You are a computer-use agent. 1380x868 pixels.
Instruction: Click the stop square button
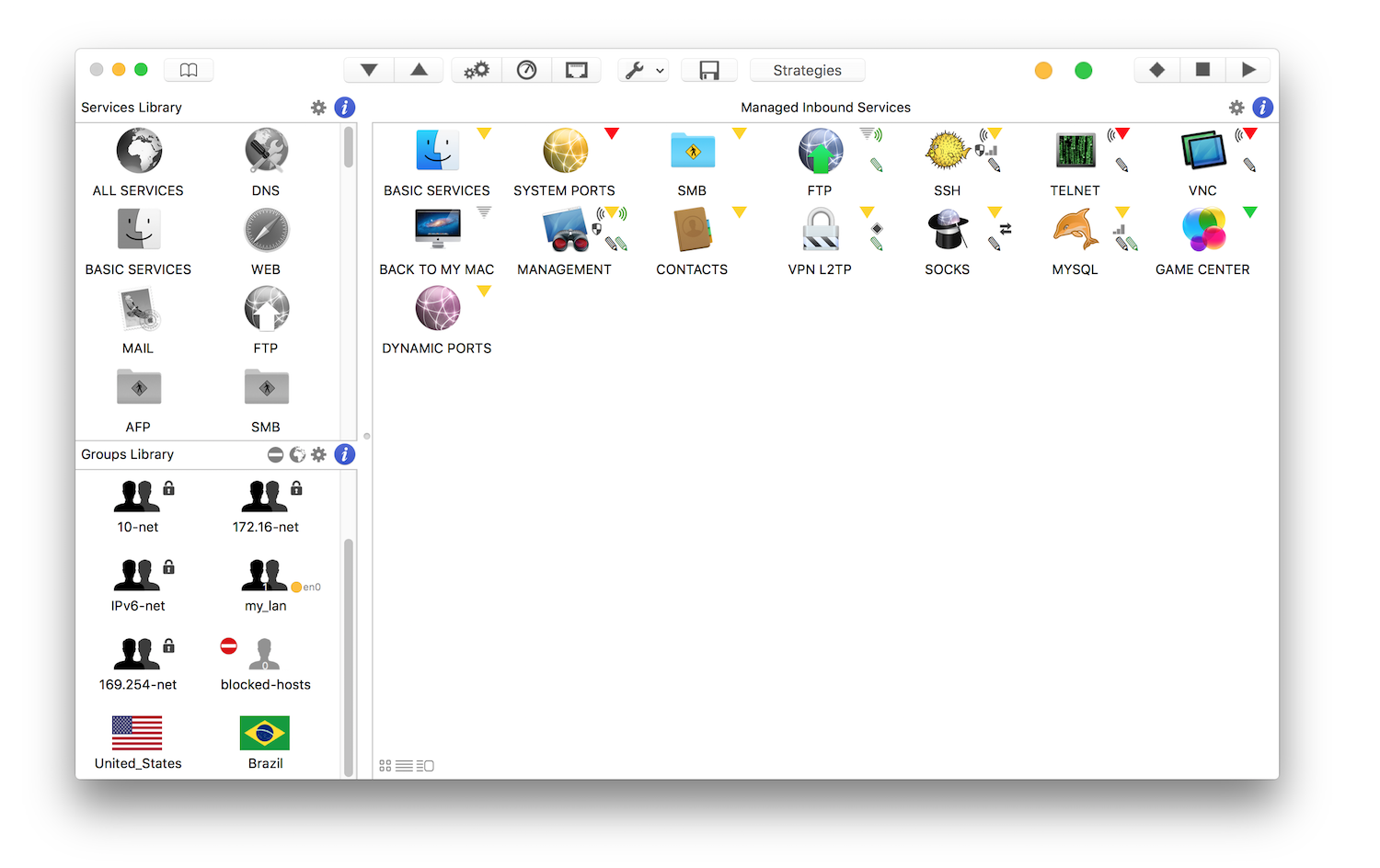pos(1202,70)
